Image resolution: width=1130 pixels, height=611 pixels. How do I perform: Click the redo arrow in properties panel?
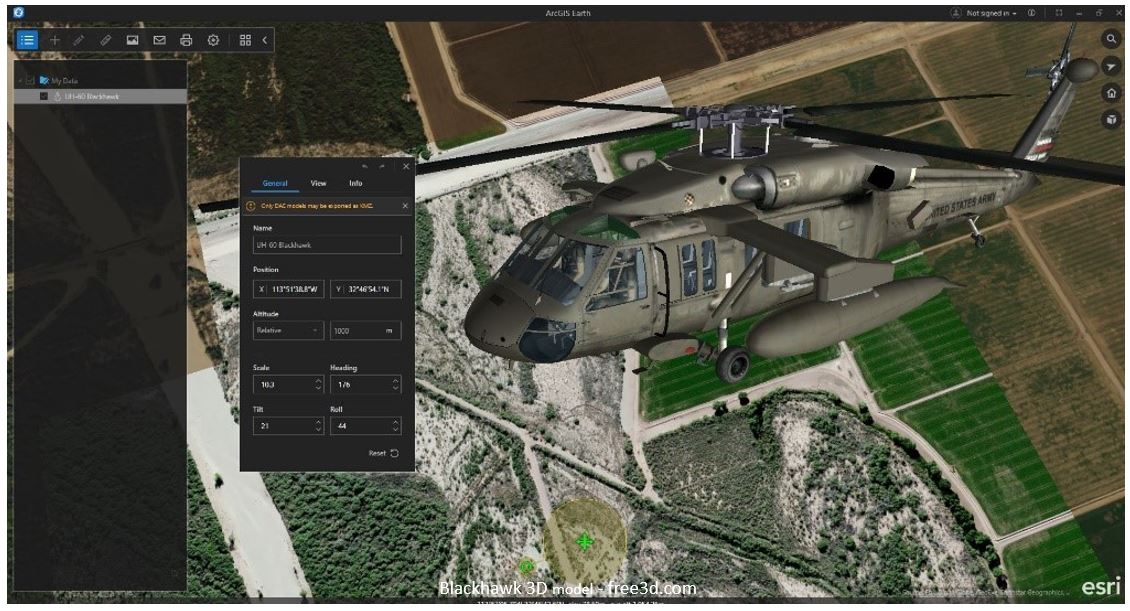point(382,166)
